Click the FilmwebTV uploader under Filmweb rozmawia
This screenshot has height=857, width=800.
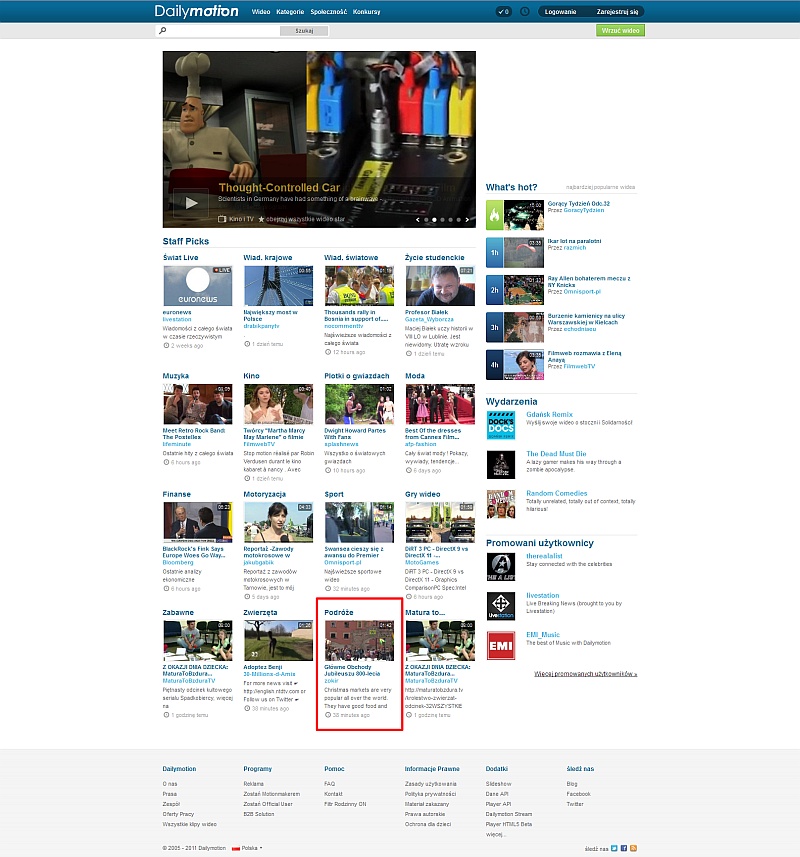(x=579, y=366)
